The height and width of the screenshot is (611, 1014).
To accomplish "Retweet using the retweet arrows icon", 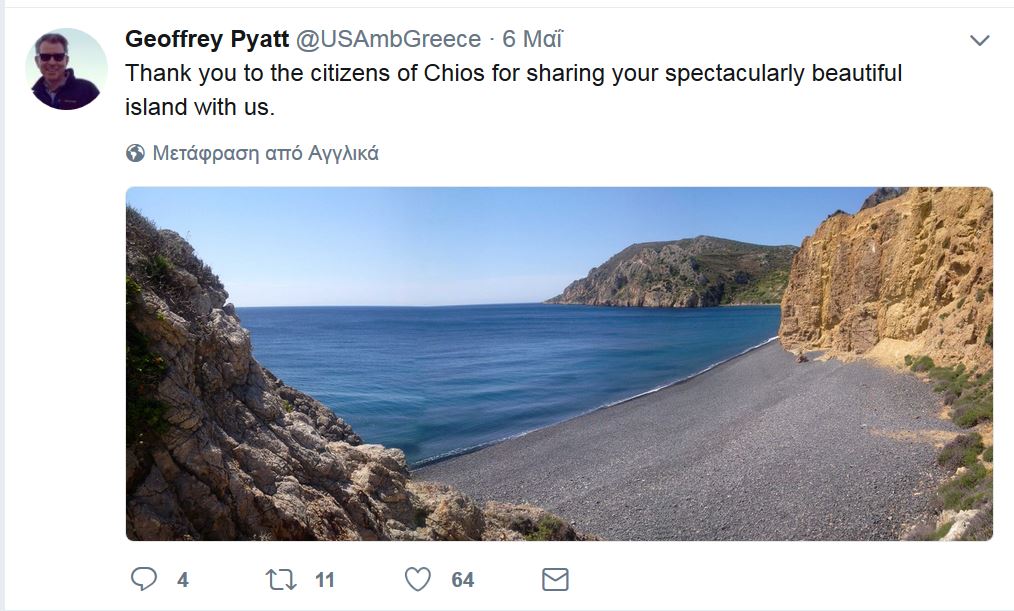I will click(281, 579).
